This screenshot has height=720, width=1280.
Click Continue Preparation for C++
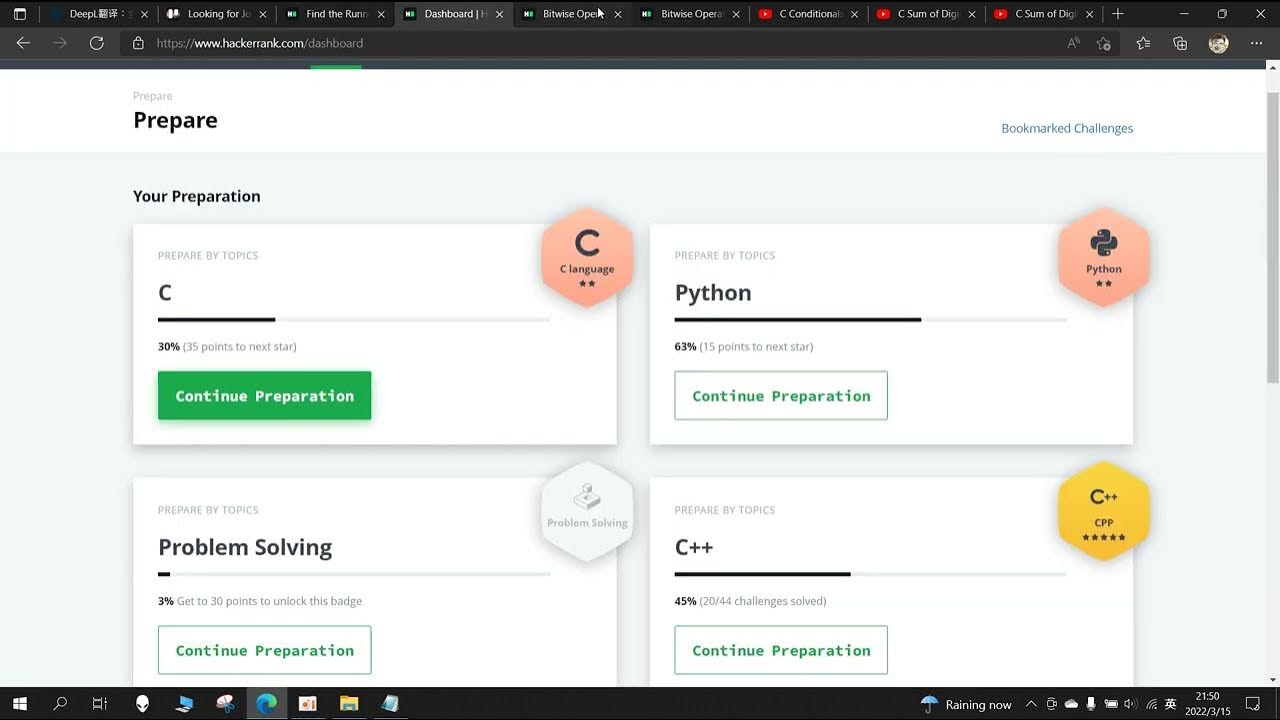point(781,650)
